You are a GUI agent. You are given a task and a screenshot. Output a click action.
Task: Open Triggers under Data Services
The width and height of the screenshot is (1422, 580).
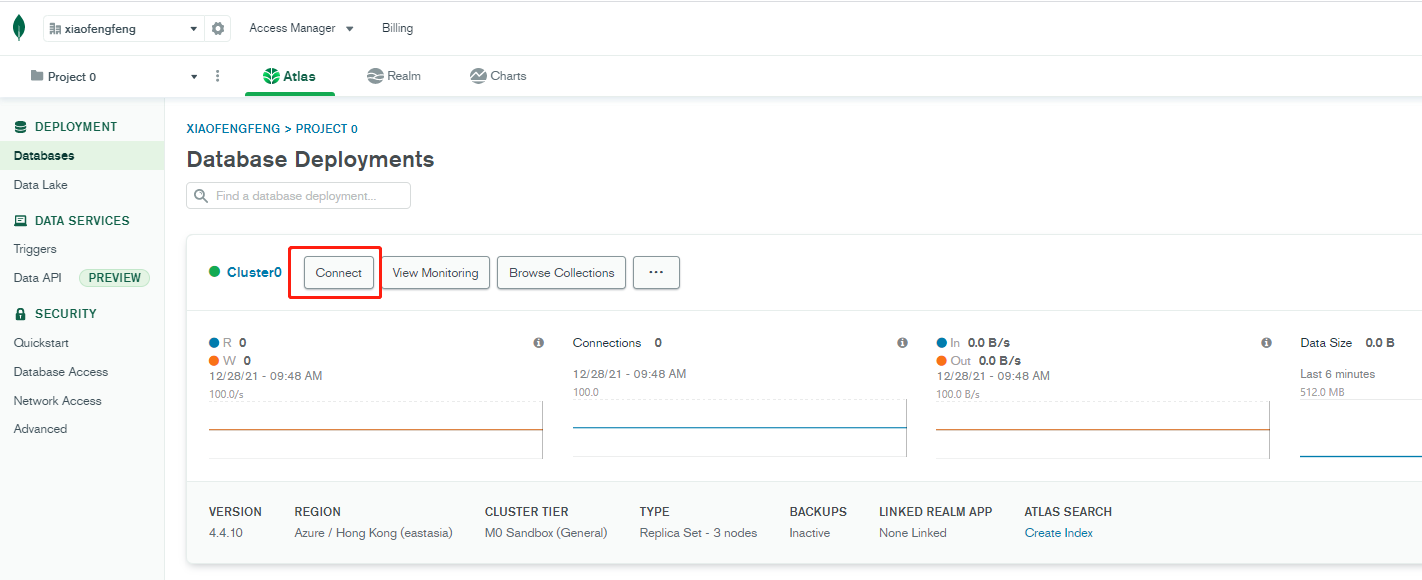pos(35,249)
